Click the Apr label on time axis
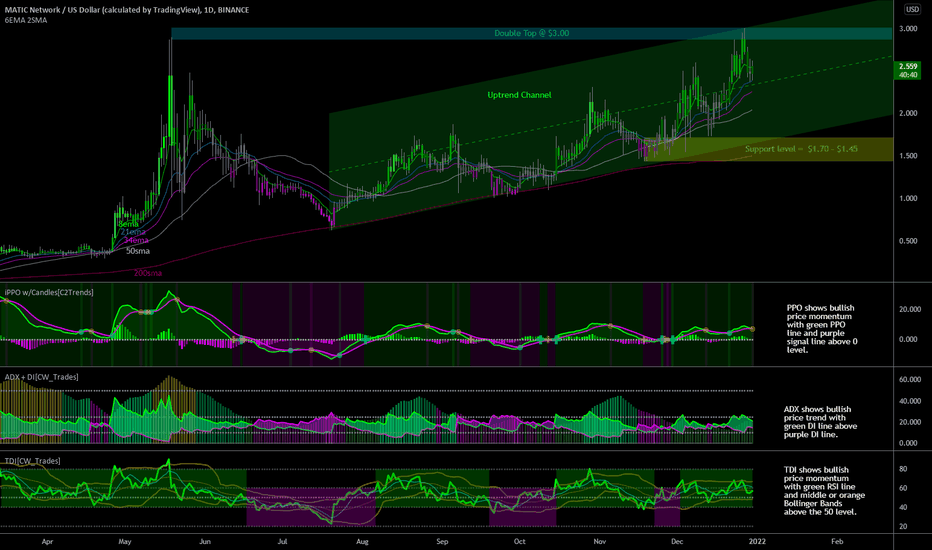Viewport: 932px width, 550px height. point(48,542)
